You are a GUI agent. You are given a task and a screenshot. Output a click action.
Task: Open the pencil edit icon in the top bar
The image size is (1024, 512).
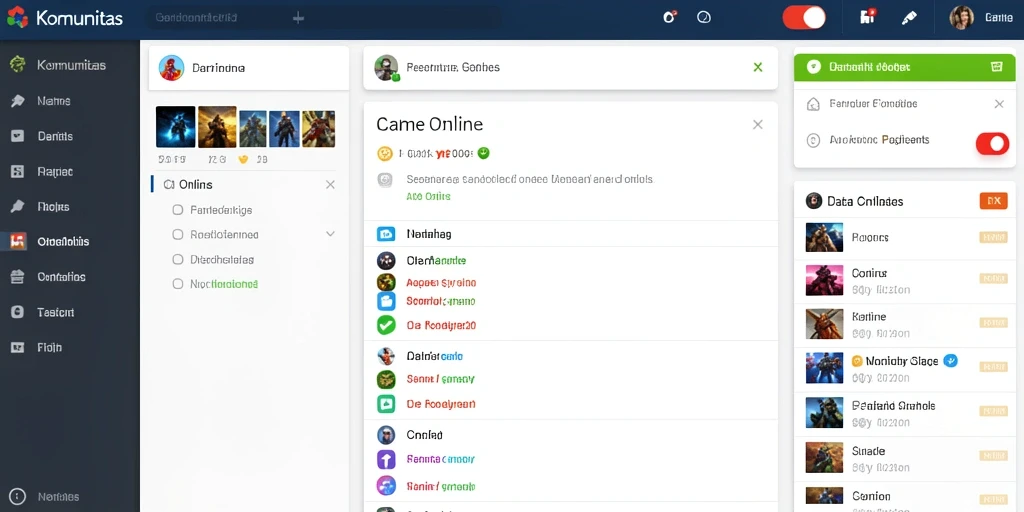tap(908, 18)
